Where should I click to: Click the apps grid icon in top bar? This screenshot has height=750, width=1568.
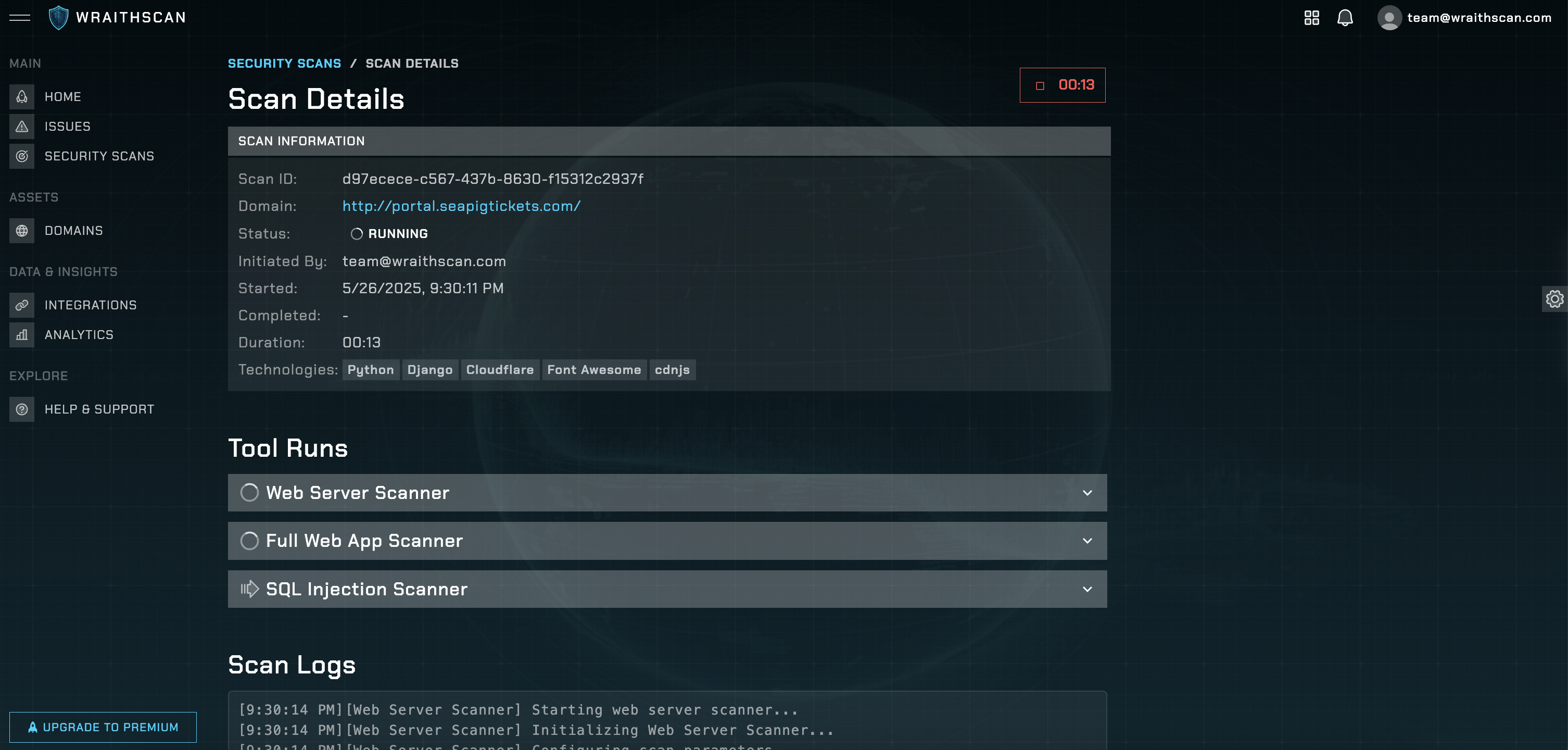coord(1312,18)
